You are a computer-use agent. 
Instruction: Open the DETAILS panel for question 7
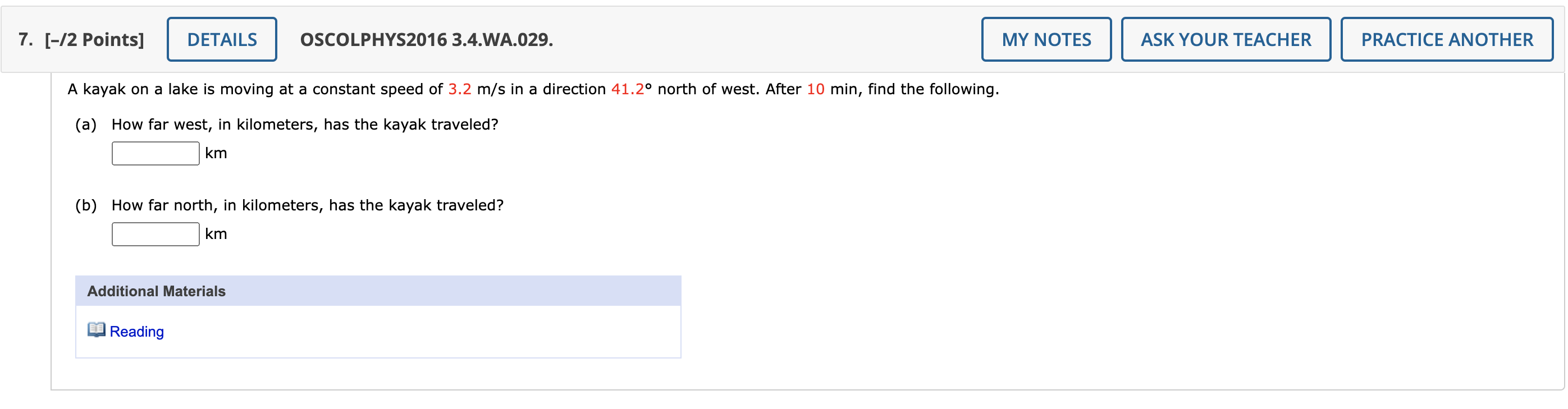point(222,39)
